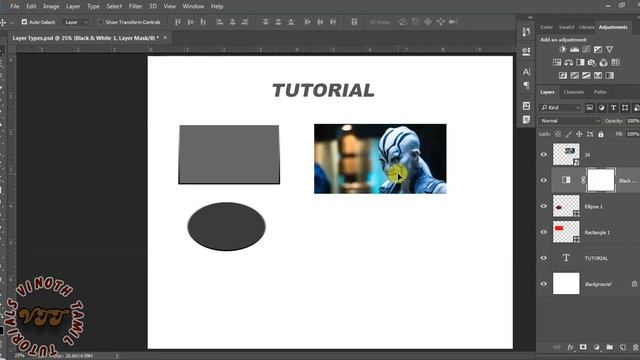This screenshot has height=360, width=640.
Task: Open the blending mode Normal dropdown
Action: [570, 121]
